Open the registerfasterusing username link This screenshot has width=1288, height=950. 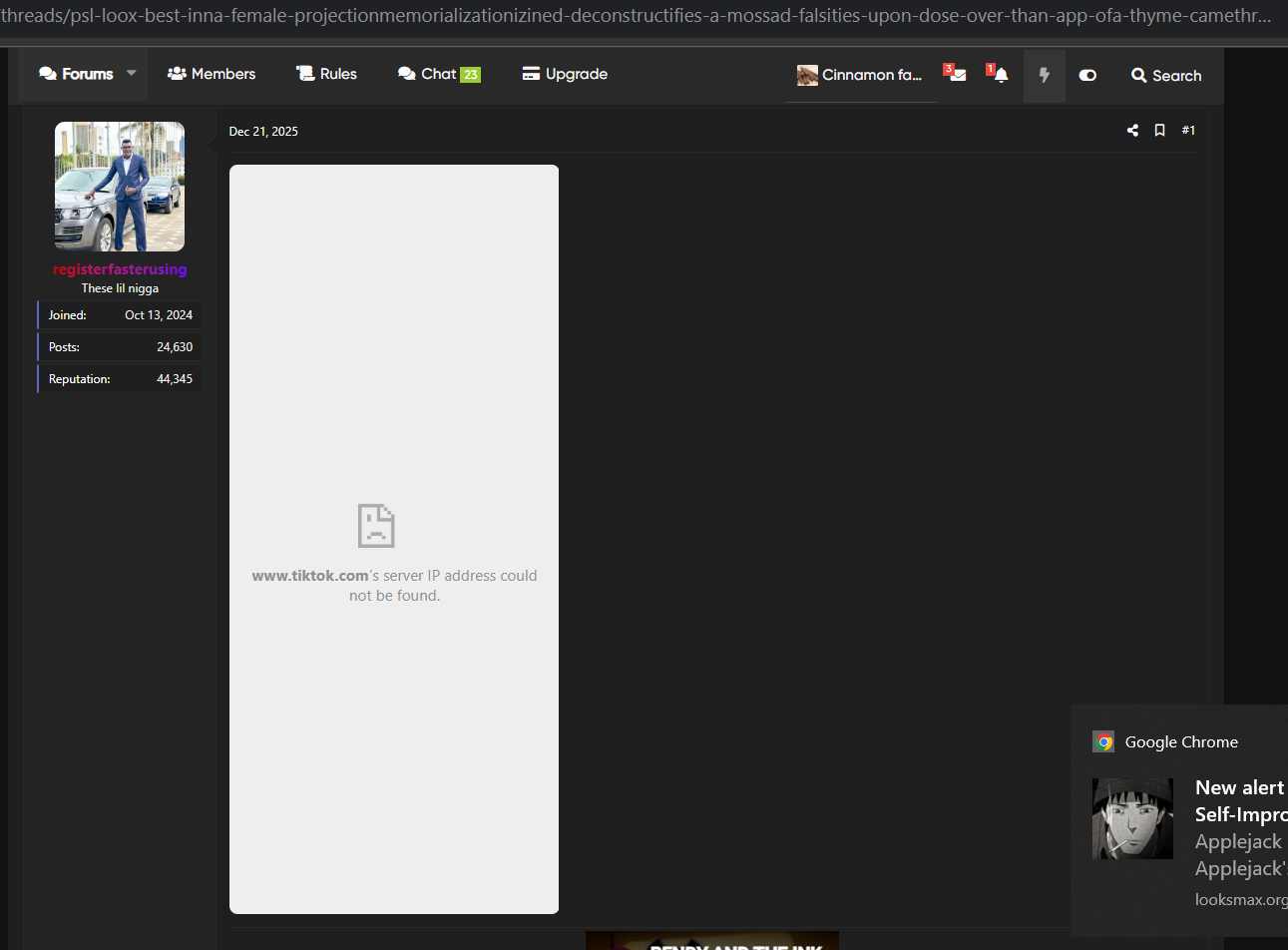pos(120,269)
